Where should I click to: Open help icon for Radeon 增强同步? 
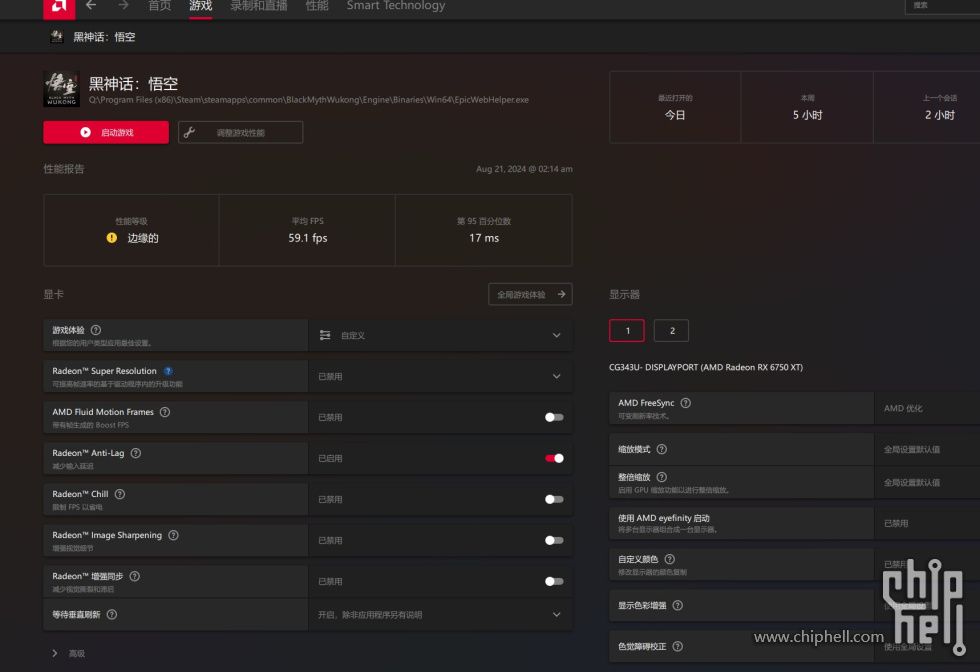[x=135, y=576]
